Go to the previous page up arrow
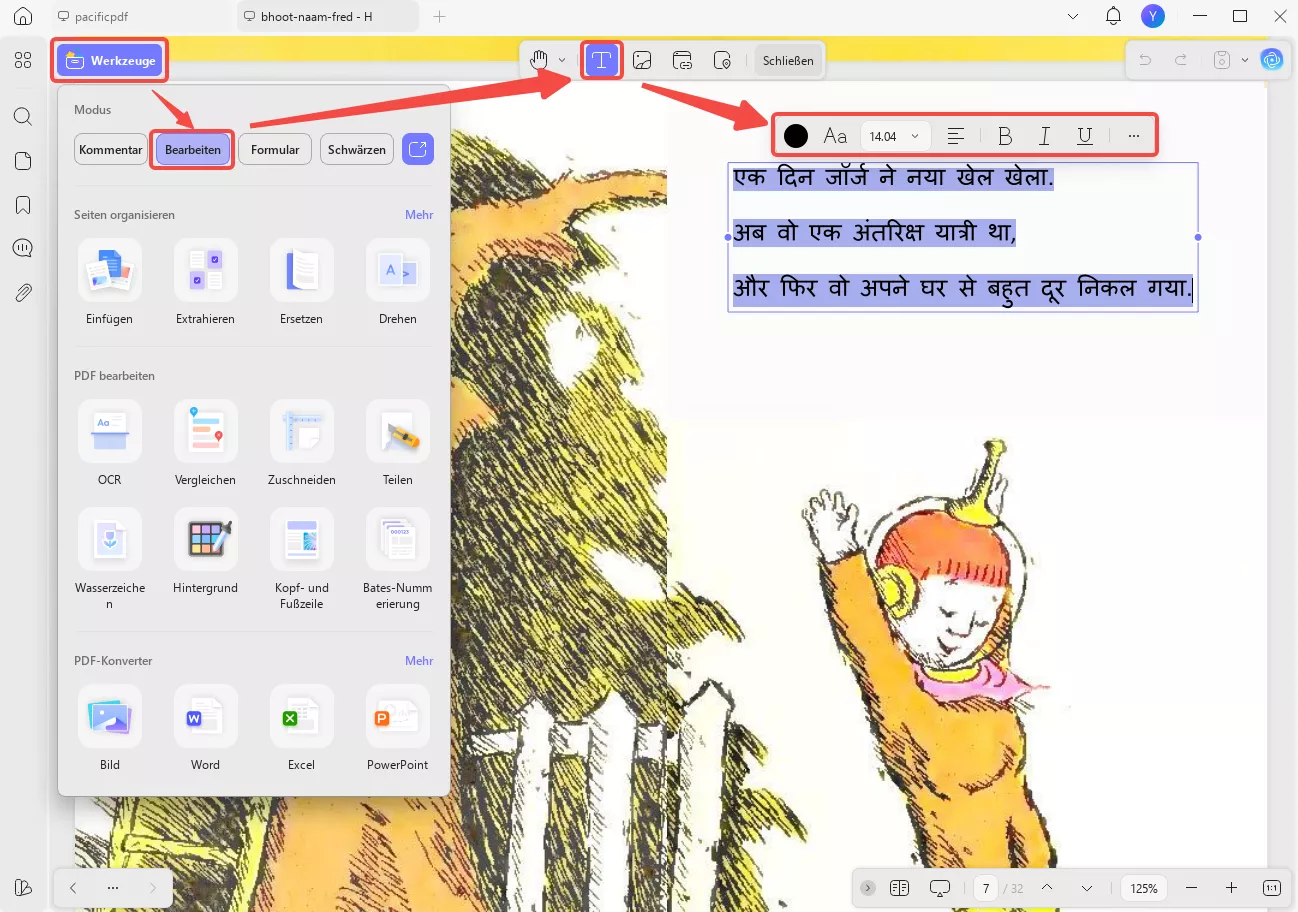The width and height of the screenshot is (1298, 912). 1047,888
